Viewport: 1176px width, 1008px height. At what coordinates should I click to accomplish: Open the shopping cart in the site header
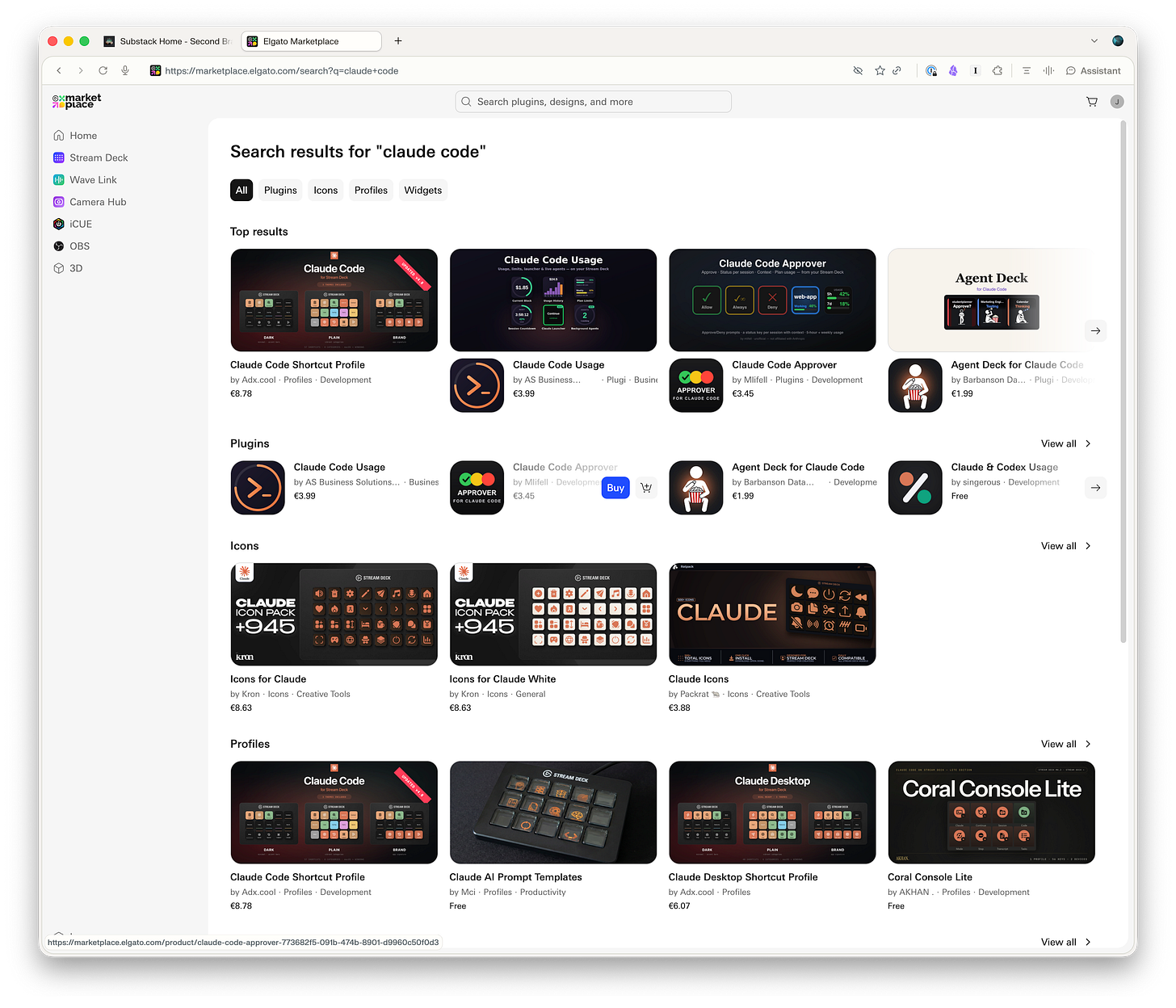tap(1092, 102)
